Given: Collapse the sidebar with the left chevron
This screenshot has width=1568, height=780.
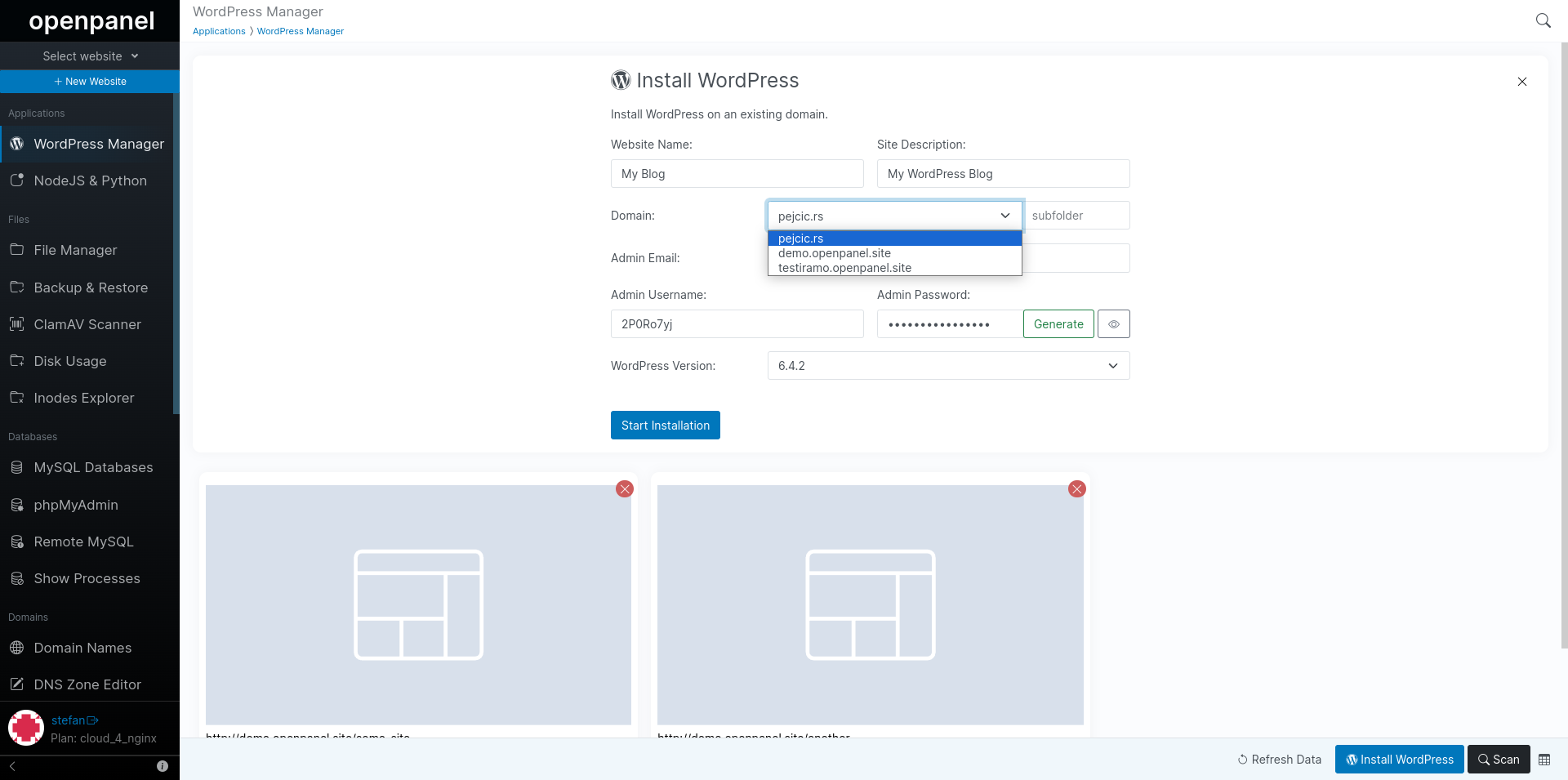Looking at the screenshot, I should tap(12, 766).
